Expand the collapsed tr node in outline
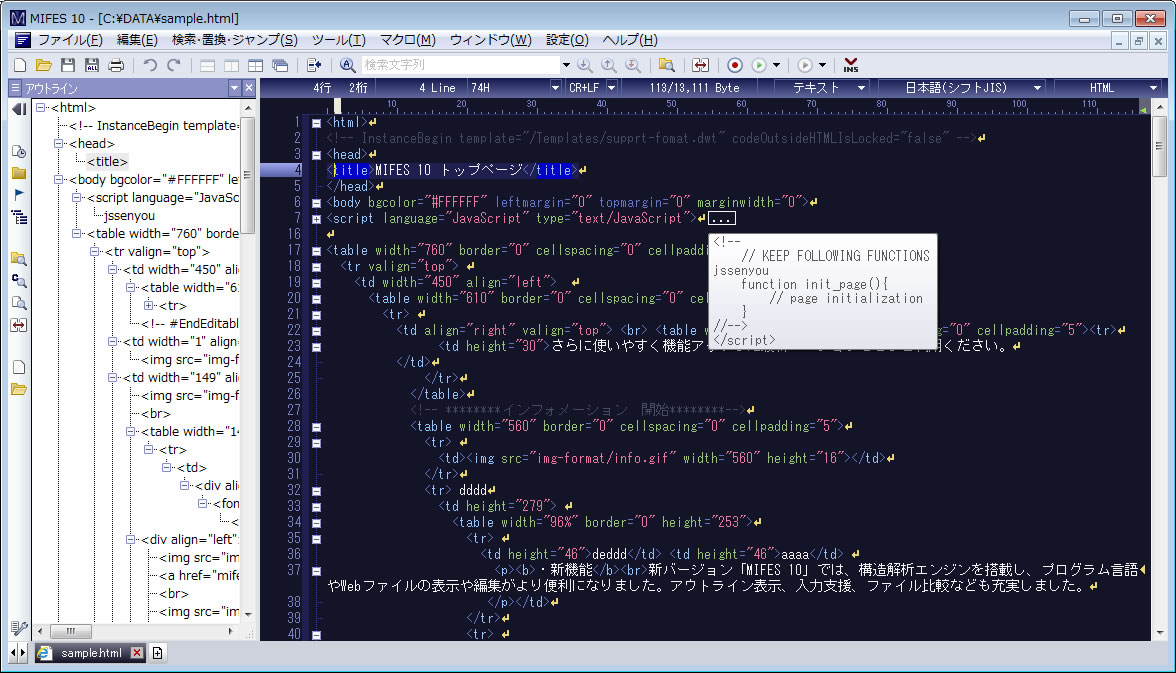 pos(149,305)
